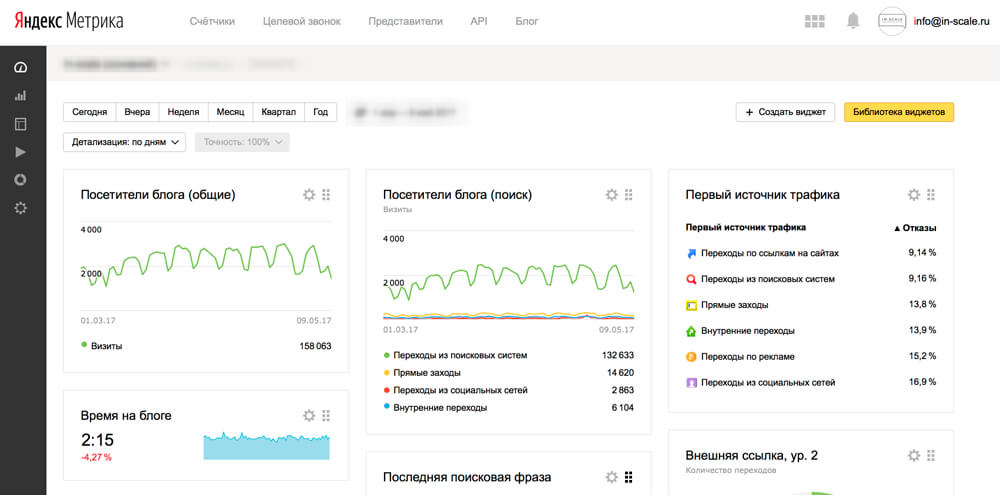Select the Квартал period segment
This screenshot has width=1000, height=495.
click(279, 112)
